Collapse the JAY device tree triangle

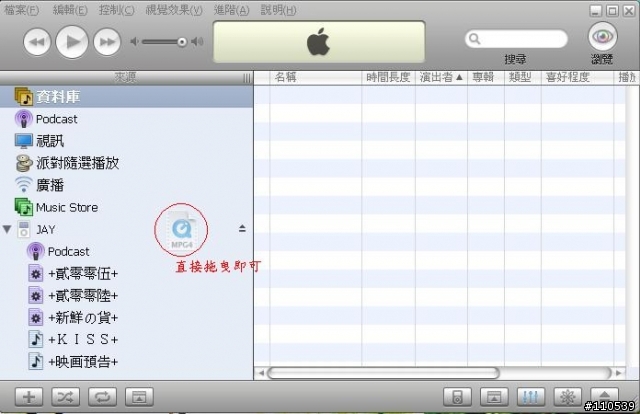(7, 229)
